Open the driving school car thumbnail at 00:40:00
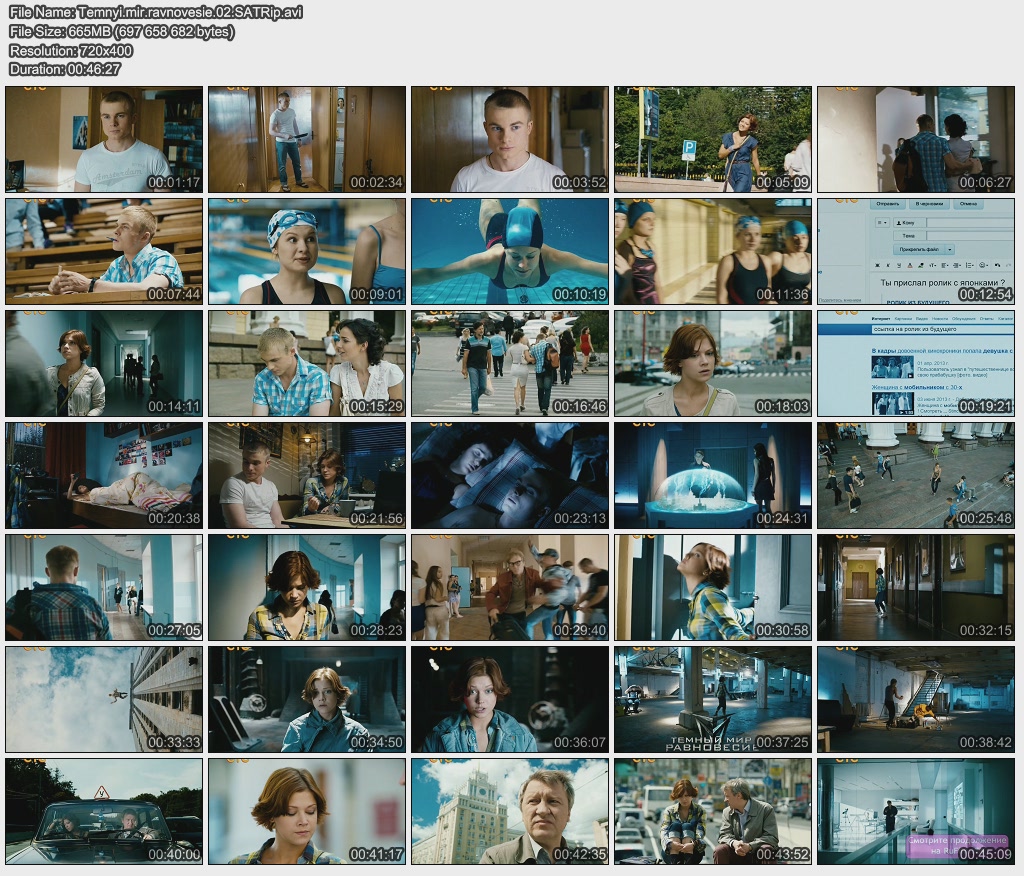Image resolution: width=1024 pixels, height=876 pixels. [104, 811]
